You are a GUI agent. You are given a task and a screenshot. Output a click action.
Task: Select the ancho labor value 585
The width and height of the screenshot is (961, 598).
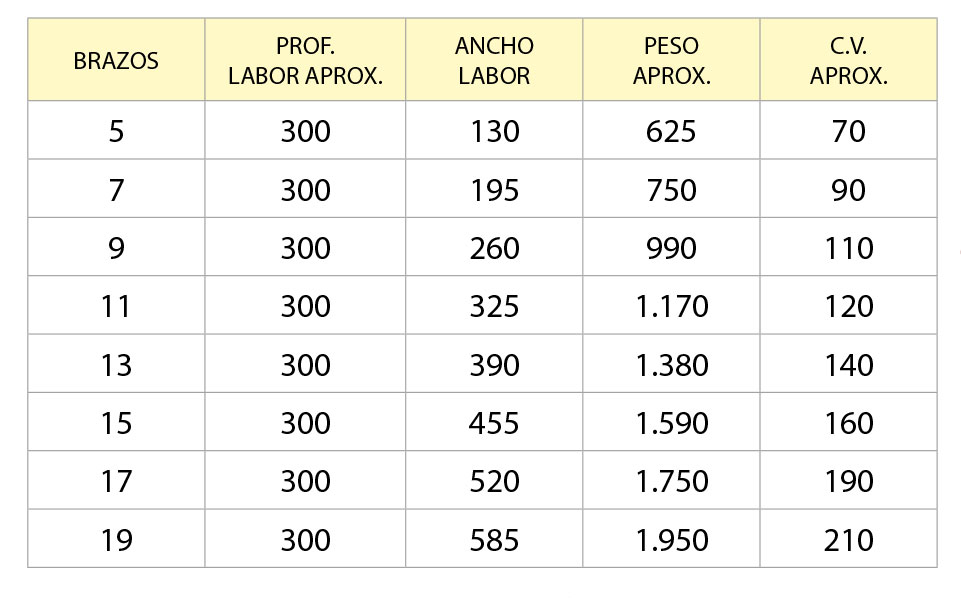click(x=495, y=540)
